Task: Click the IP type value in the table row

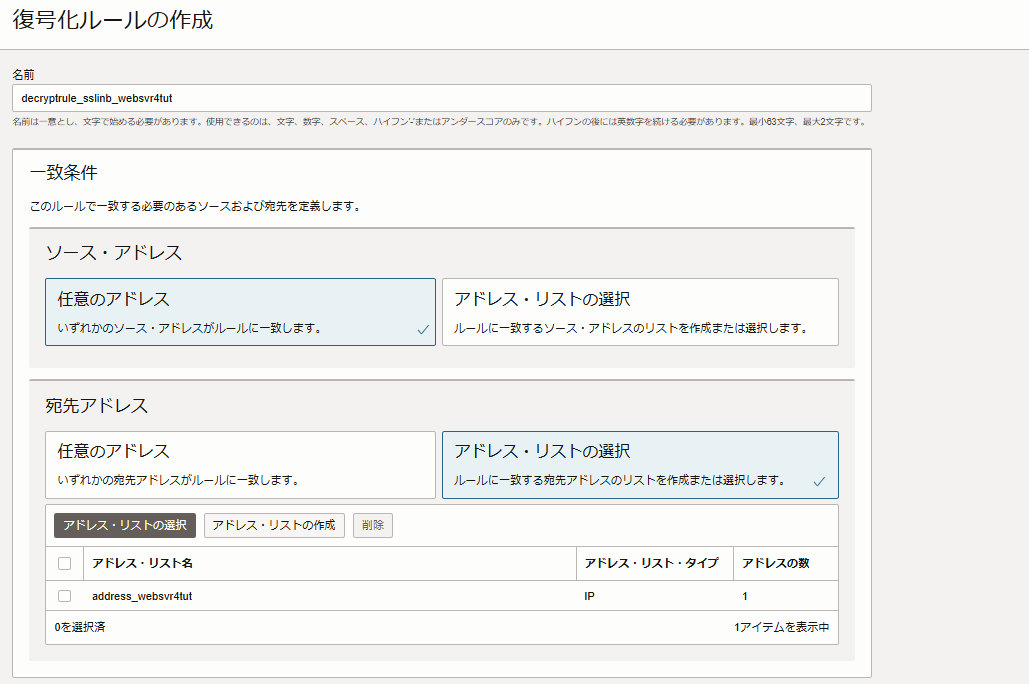Action: (x=589, y=595)
